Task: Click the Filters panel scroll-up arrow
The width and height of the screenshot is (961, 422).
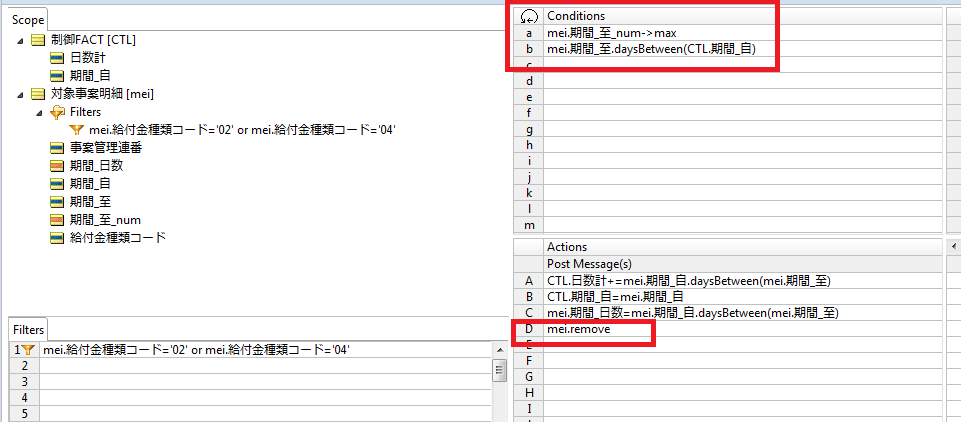Action: point(499,349)
